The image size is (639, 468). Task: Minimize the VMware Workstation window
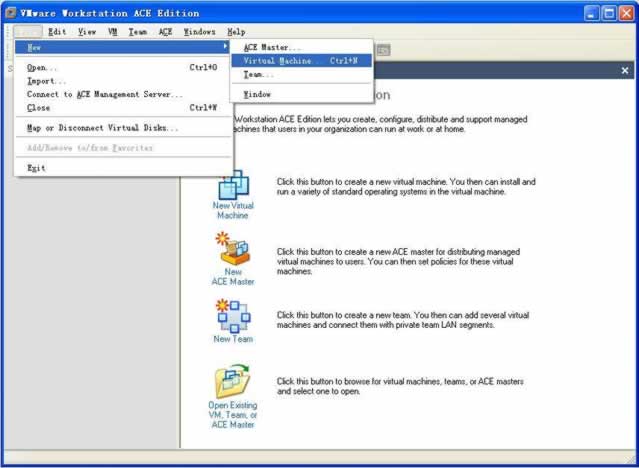coord(591,13)
